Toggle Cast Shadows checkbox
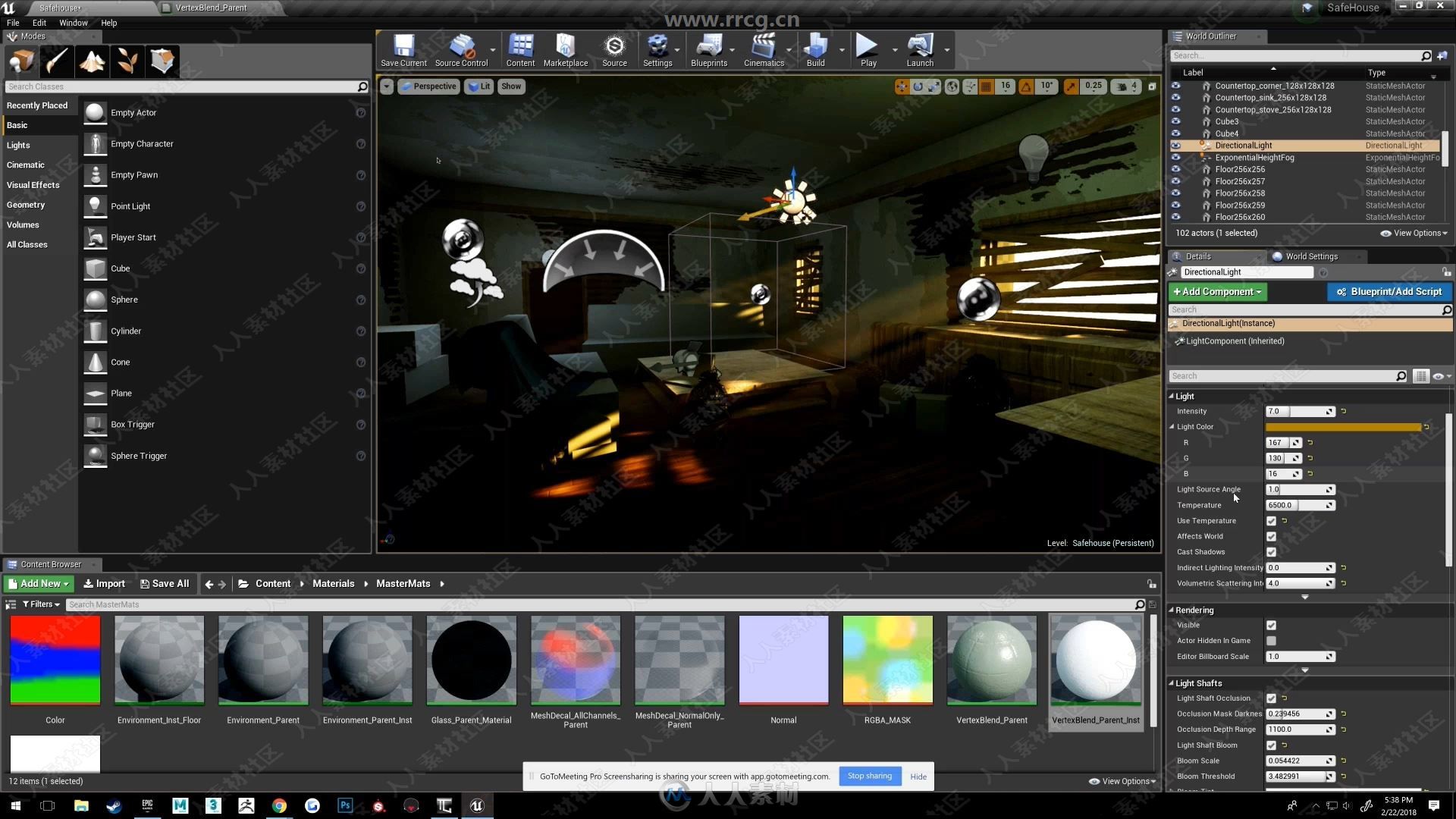This screenshot has width=1456, height=819. pos(1272,551)
